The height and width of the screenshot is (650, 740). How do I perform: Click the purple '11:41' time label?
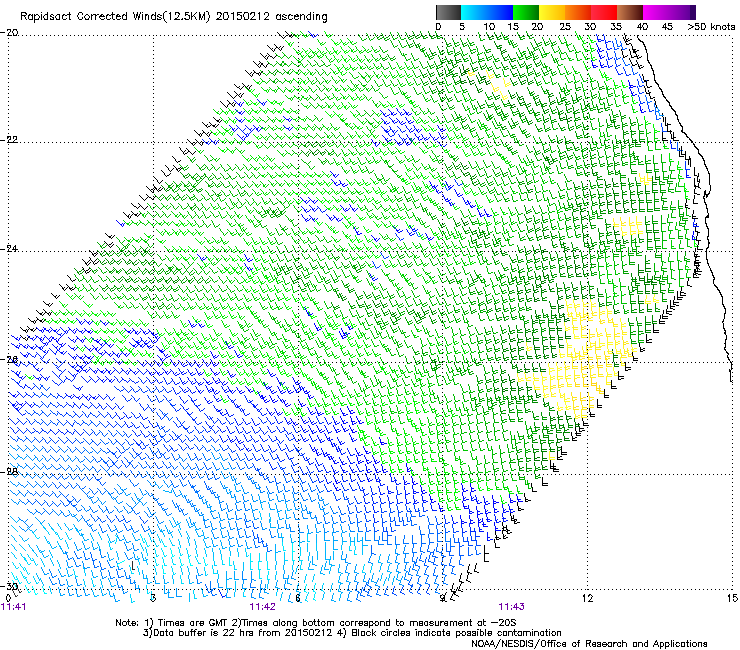tap(14, 607)
